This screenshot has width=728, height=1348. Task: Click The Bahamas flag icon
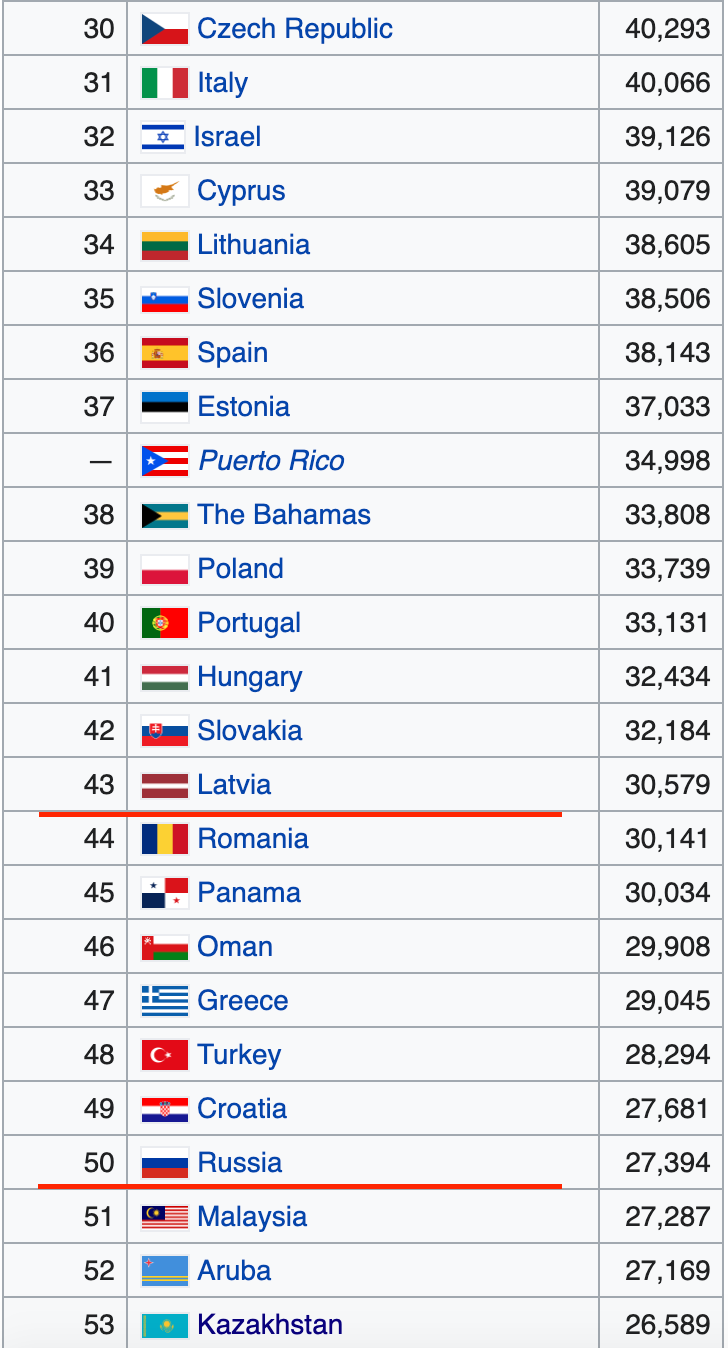(165, 515)
